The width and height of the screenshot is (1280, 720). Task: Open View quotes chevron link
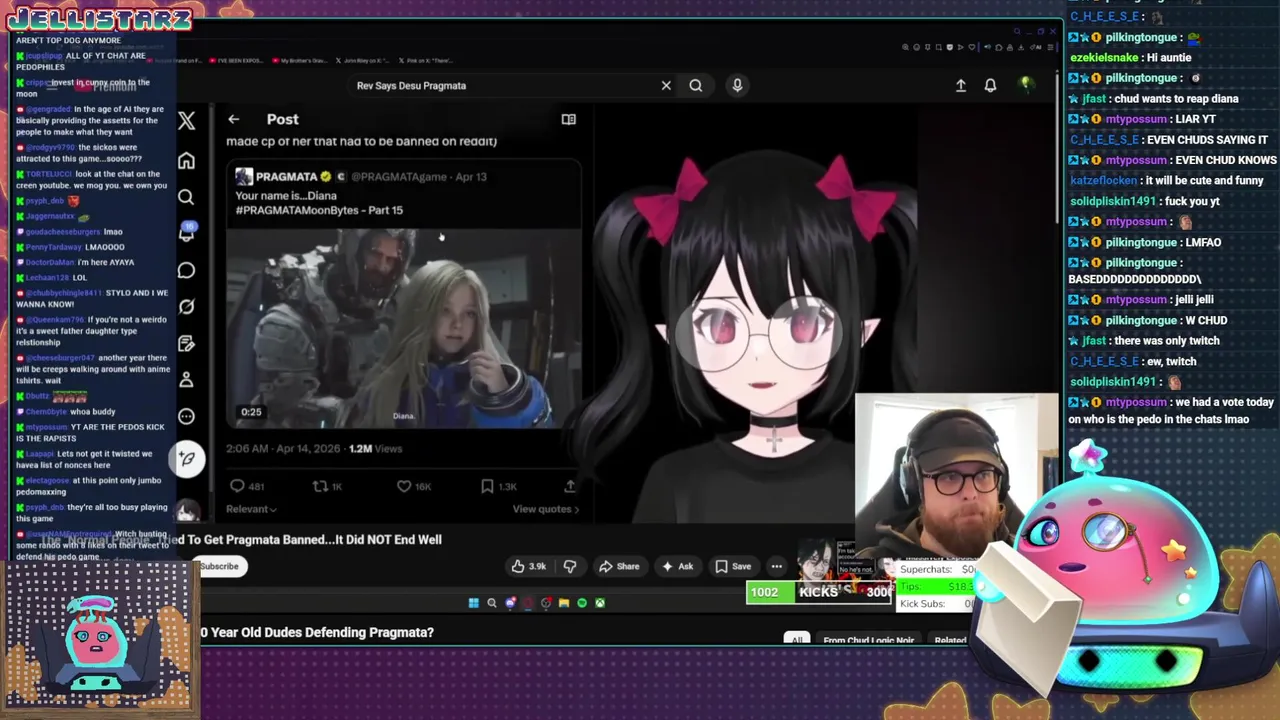pyautogui.click(x=546, y=509)
